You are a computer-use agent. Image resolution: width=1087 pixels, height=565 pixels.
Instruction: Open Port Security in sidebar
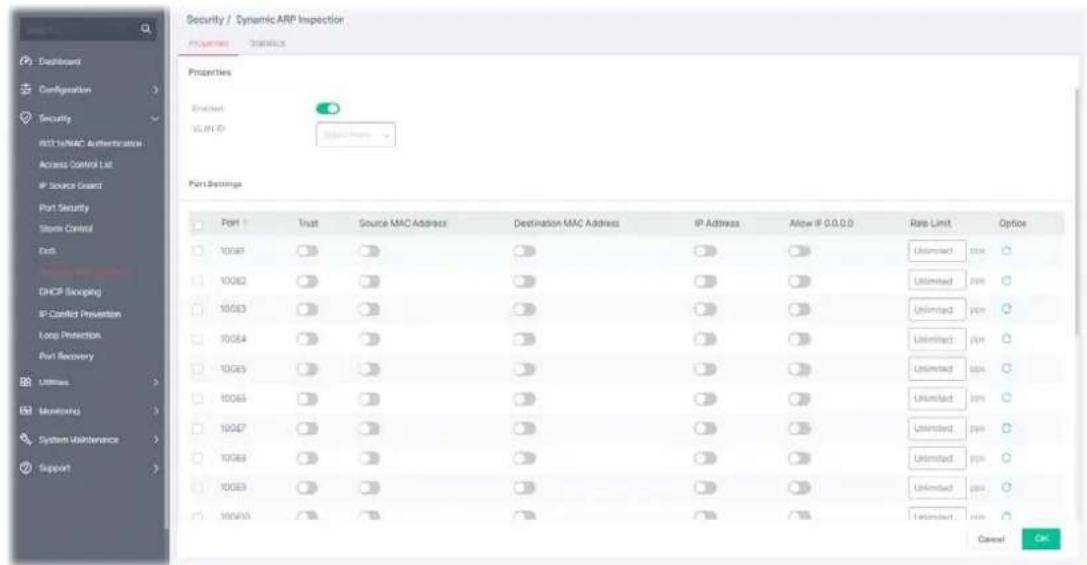tap(64, 208)
